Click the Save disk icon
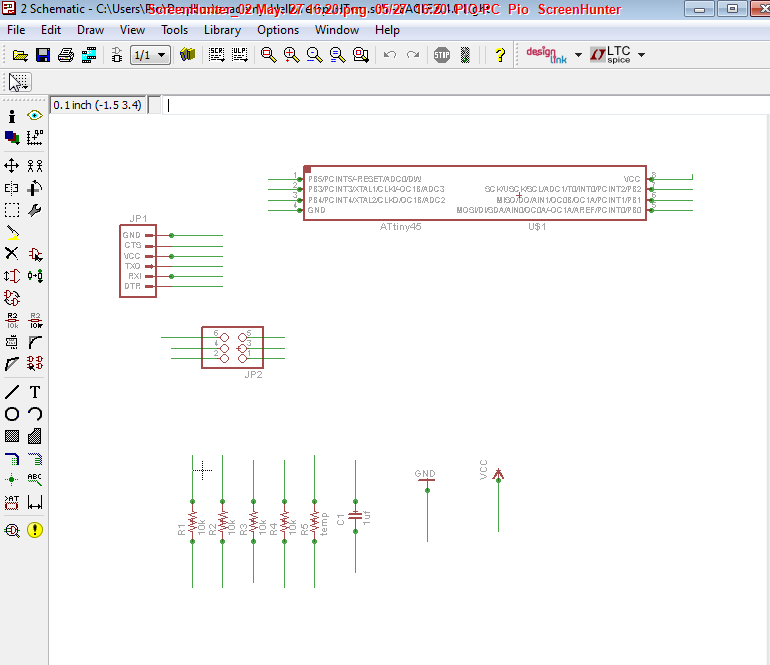770x665 pixels. [x=43, y=55]
